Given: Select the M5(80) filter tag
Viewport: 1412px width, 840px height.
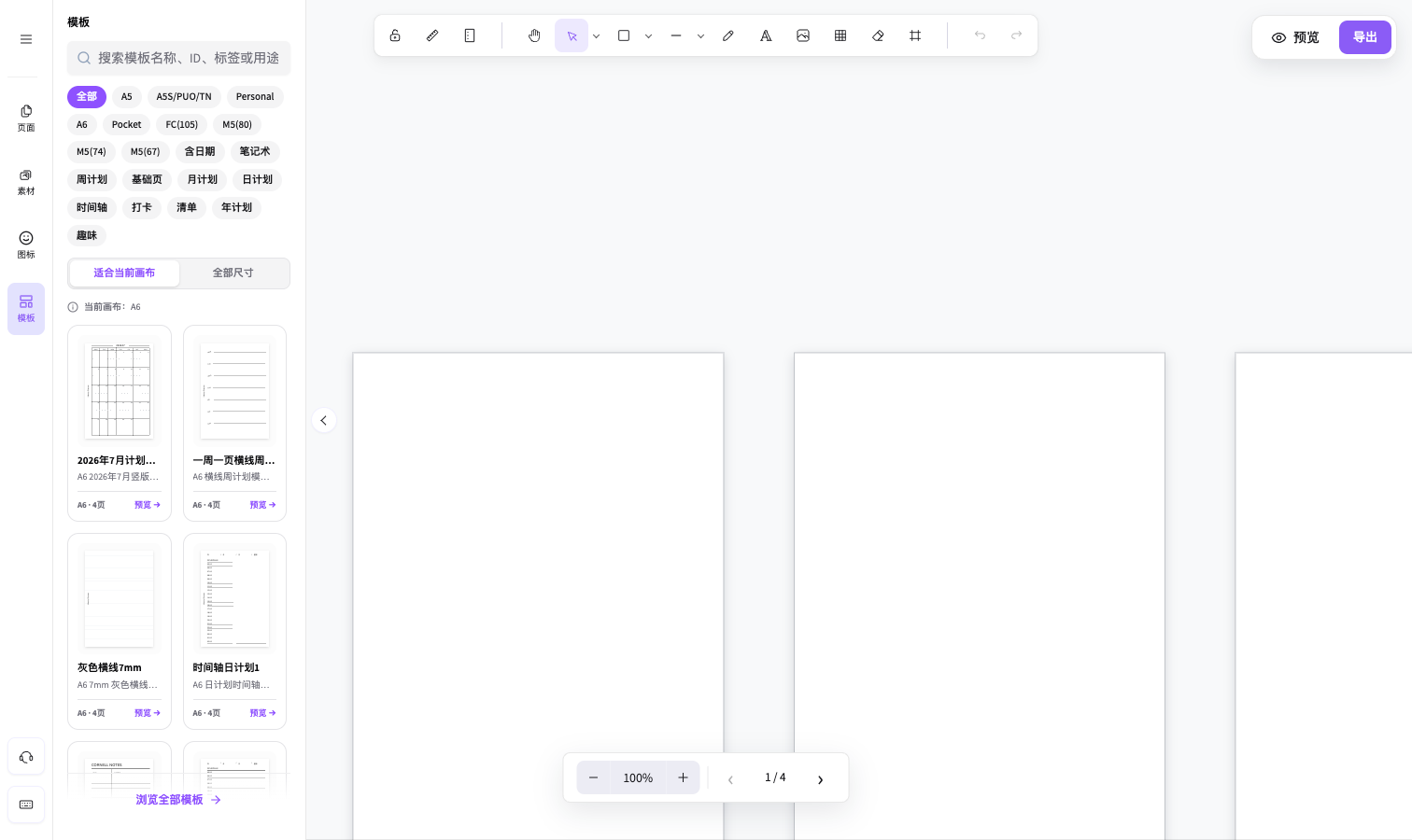Looking at the screenshot, I should [x=237, y=124].
